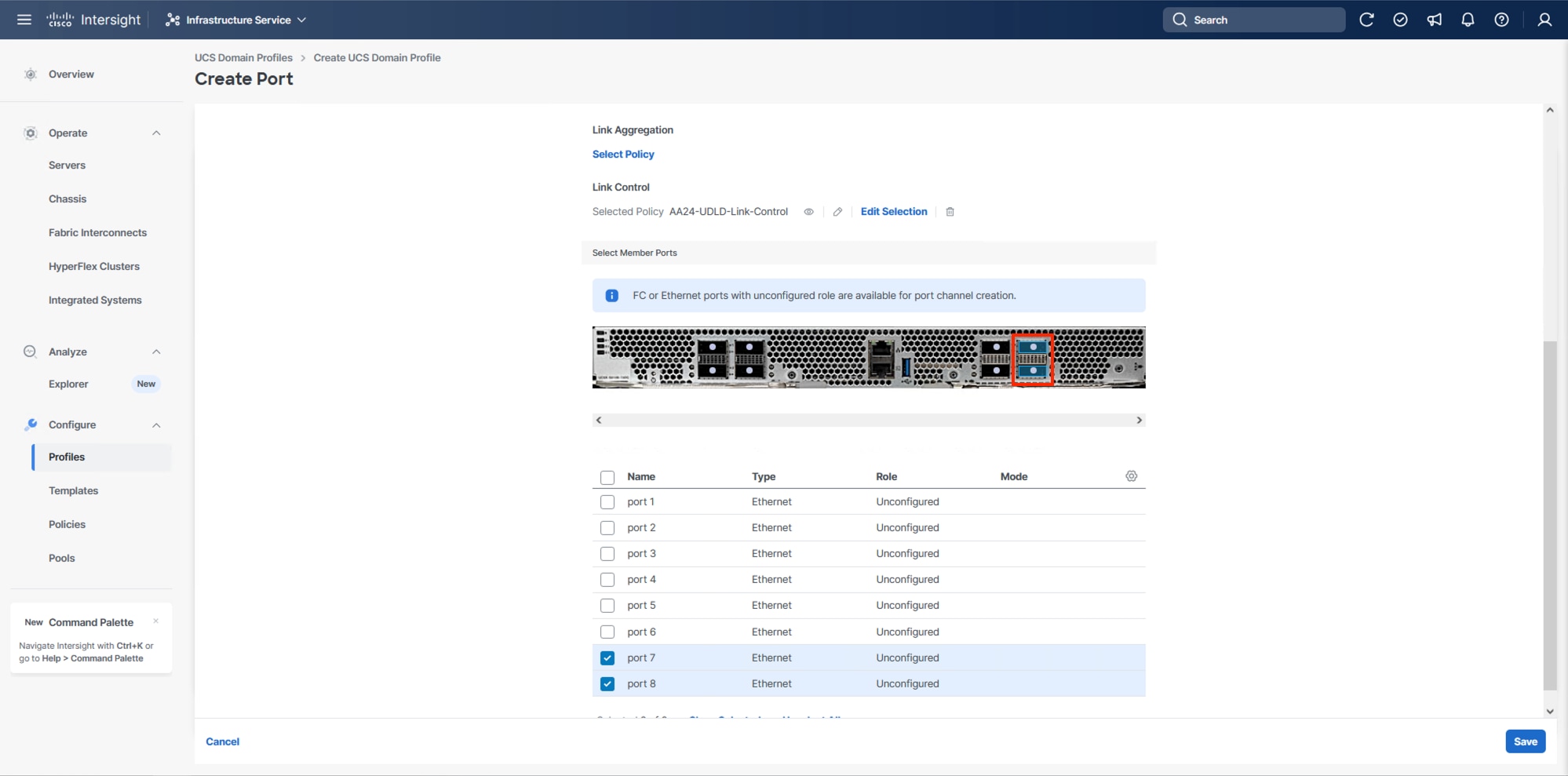Image resolution: width=1568 pixels, height=776 pixels.
Task: Open the help question mark icon
Action: pyautogui.click(x=1502, y=20)
